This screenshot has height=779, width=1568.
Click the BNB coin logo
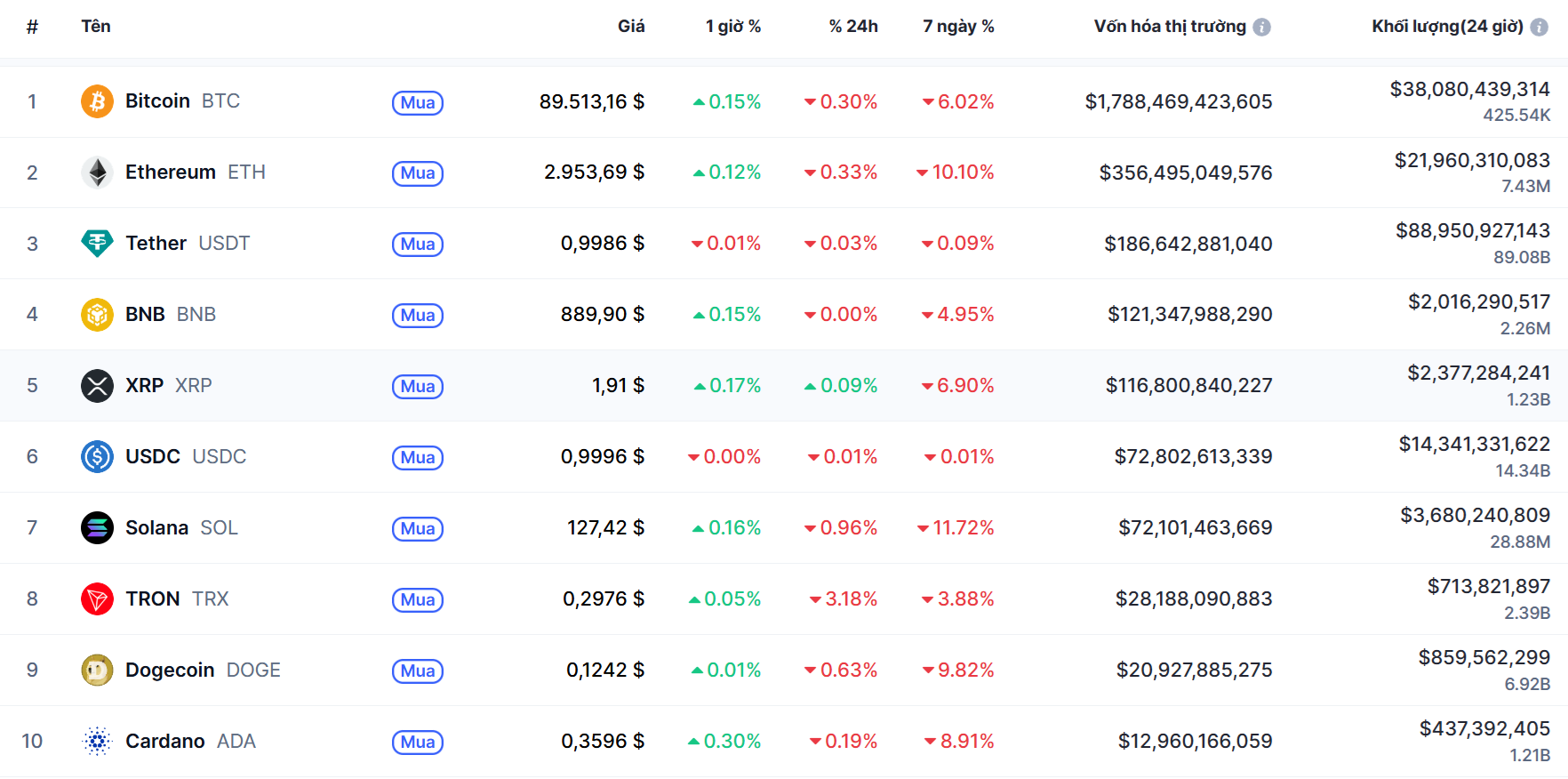(97, 315)
